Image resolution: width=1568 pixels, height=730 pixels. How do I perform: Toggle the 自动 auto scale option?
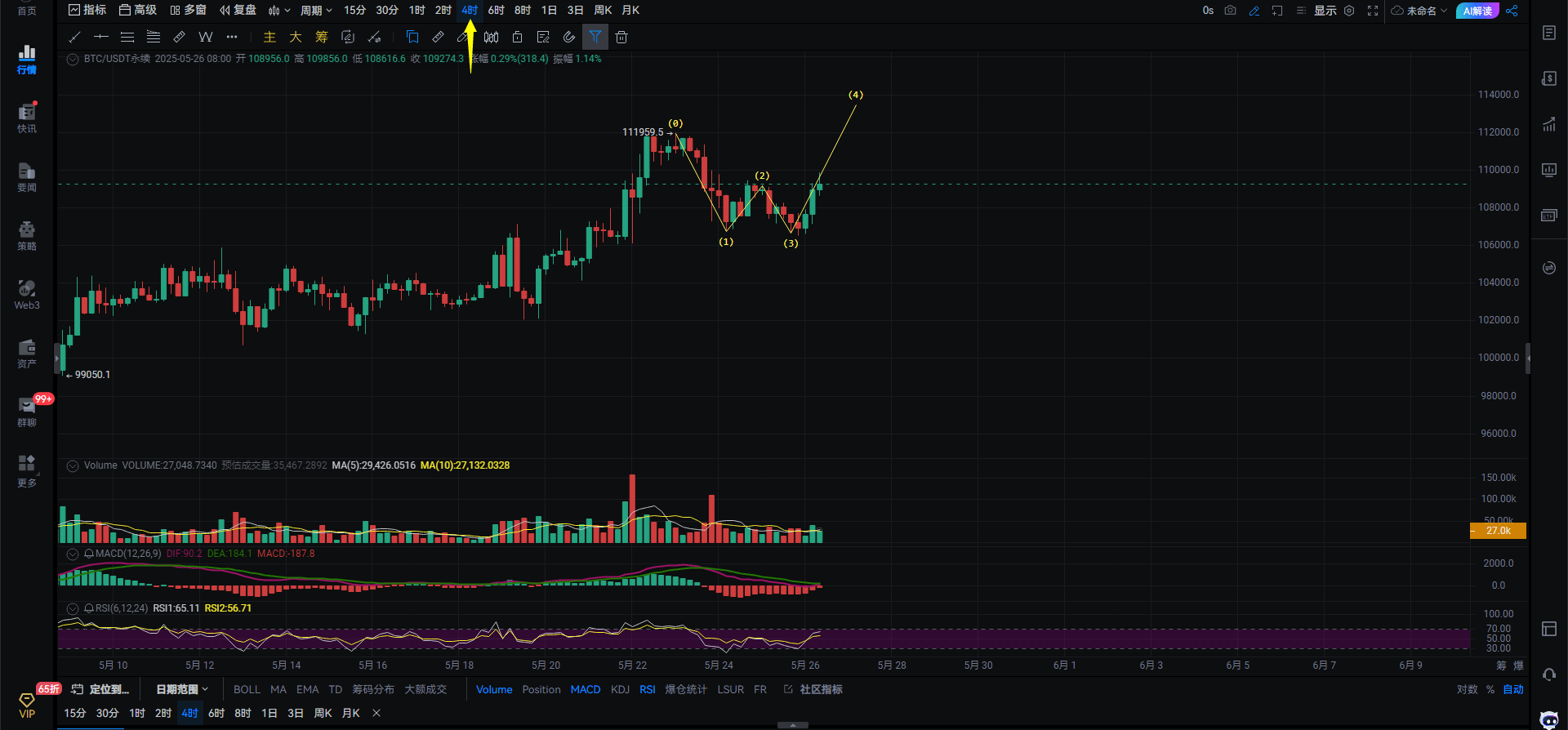(1513, 689)
